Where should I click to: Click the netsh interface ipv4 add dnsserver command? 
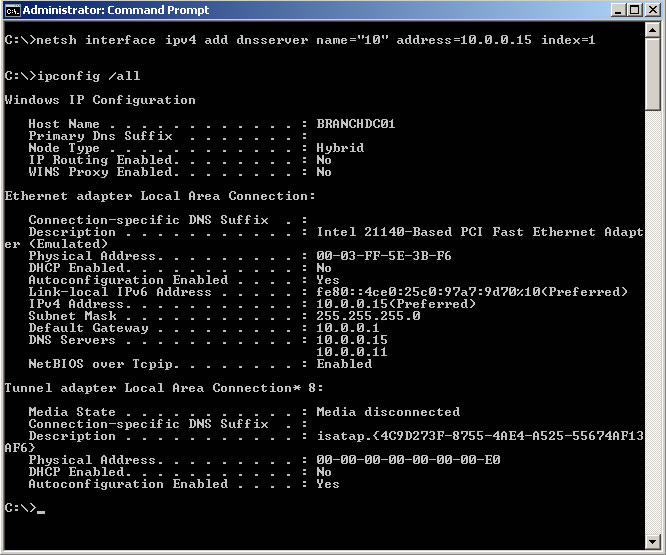316,40
